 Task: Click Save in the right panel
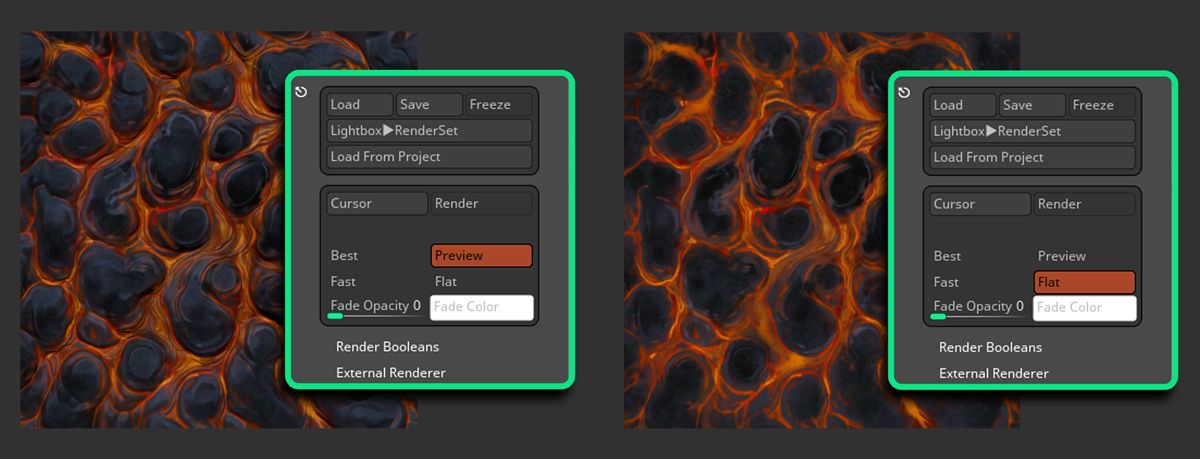click(1033, 105)
